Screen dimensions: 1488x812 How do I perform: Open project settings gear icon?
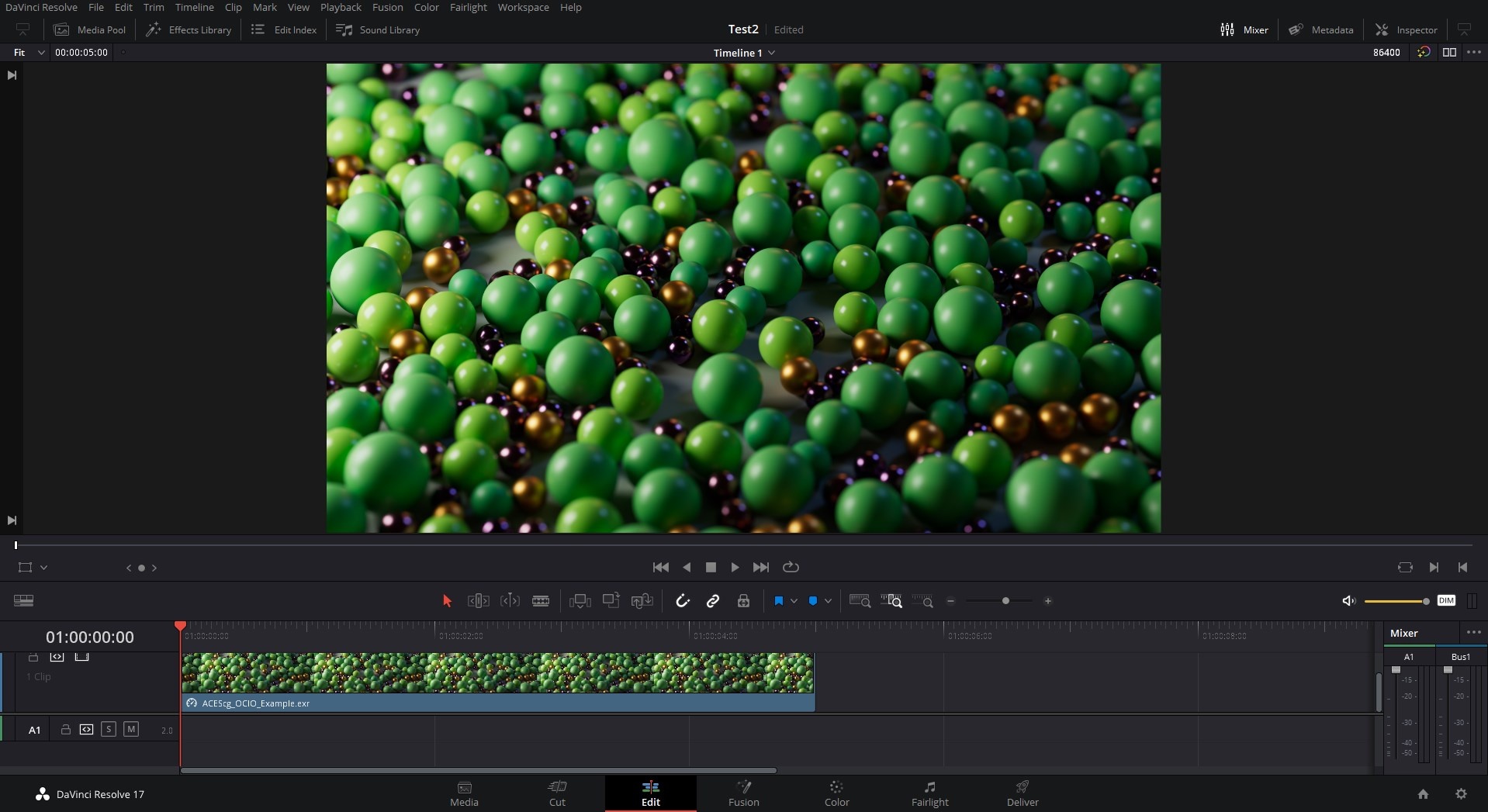coord(1461,793)
